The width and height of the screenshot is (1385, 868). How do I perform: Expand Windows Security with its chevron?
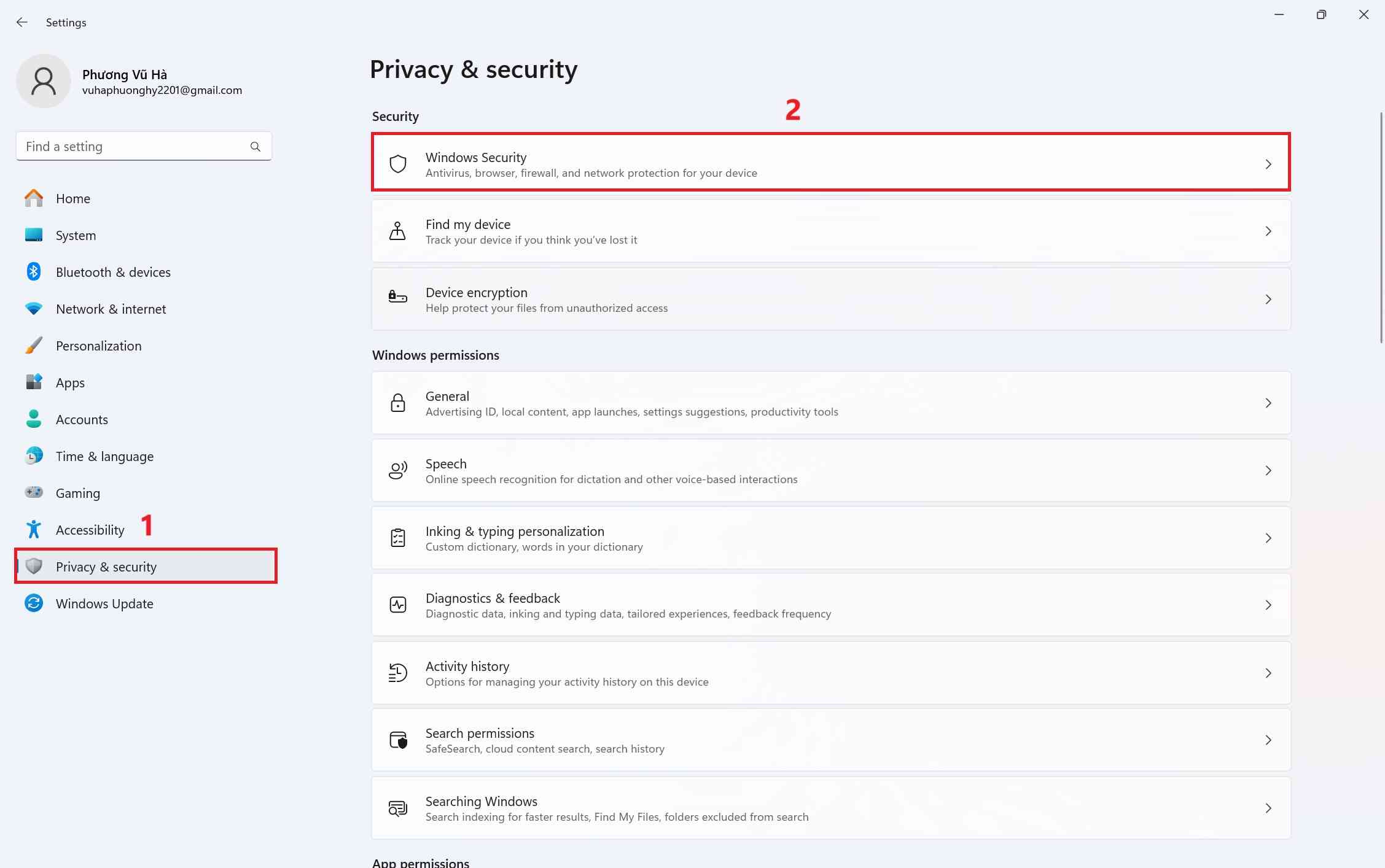click(x=1268, y=164)
